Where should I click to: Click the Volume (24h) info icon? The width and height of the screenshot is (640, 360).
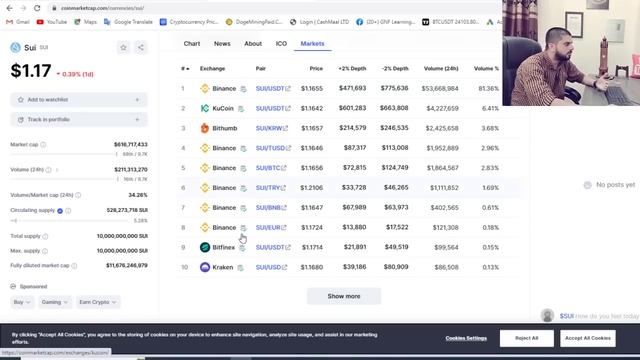[x=49, y=169]
